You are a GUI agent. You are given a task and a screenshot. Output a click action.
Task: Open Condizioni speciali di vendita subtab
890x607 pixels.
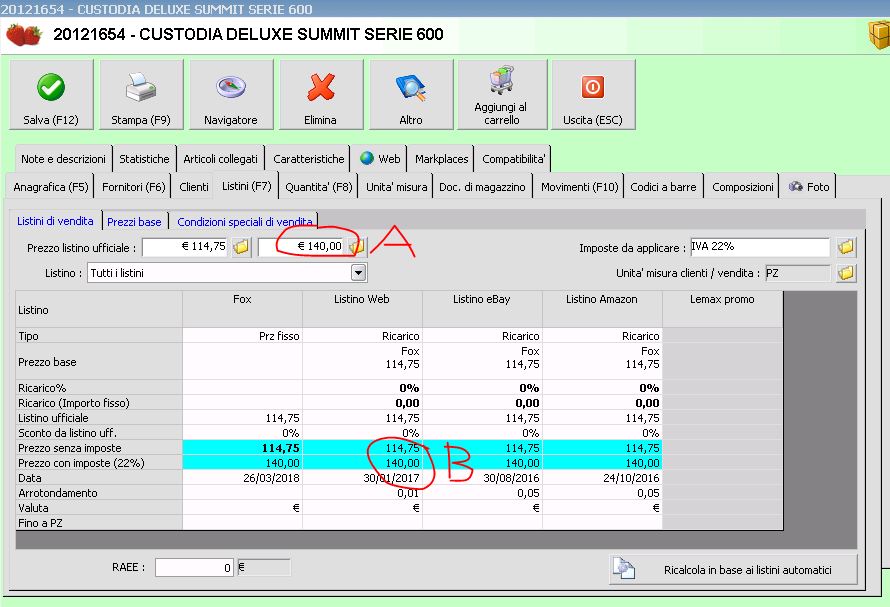pos(245,221)
